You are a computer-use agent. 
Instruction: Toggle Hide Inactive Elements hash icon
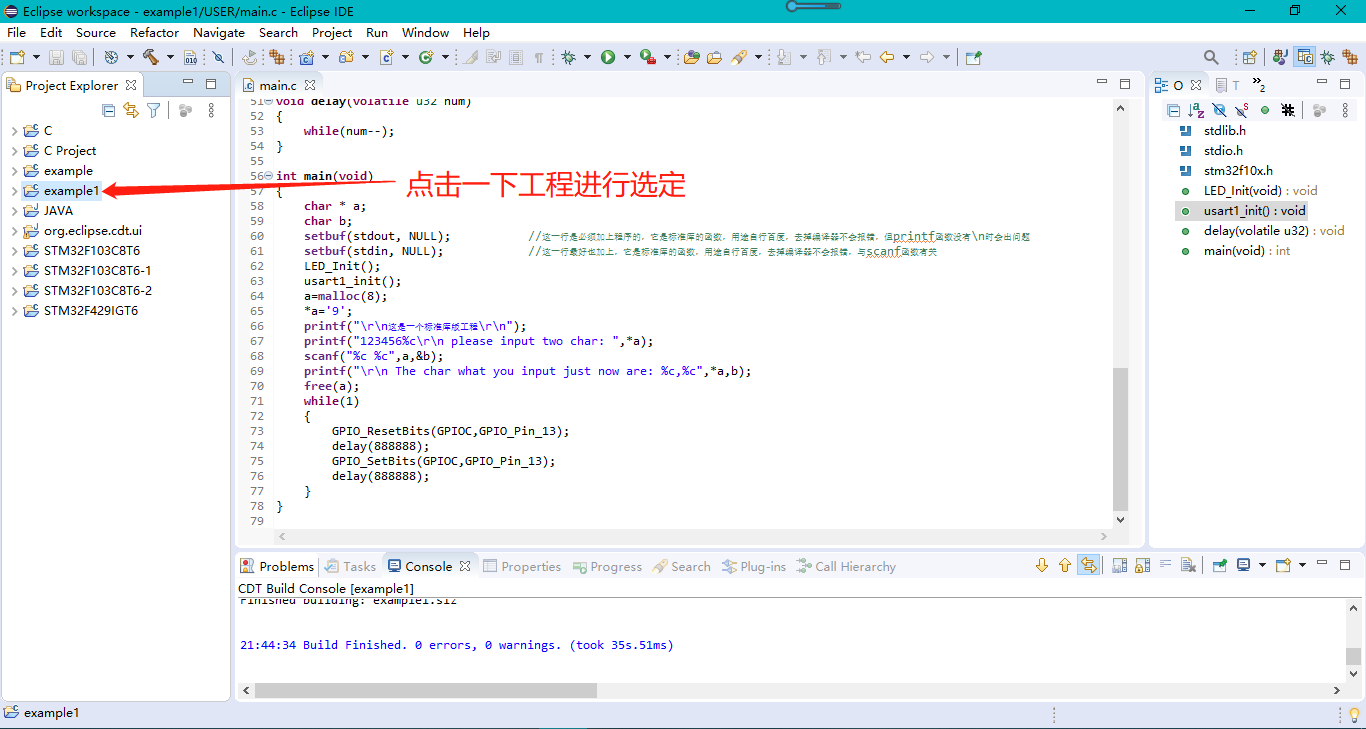[1288, 111]
